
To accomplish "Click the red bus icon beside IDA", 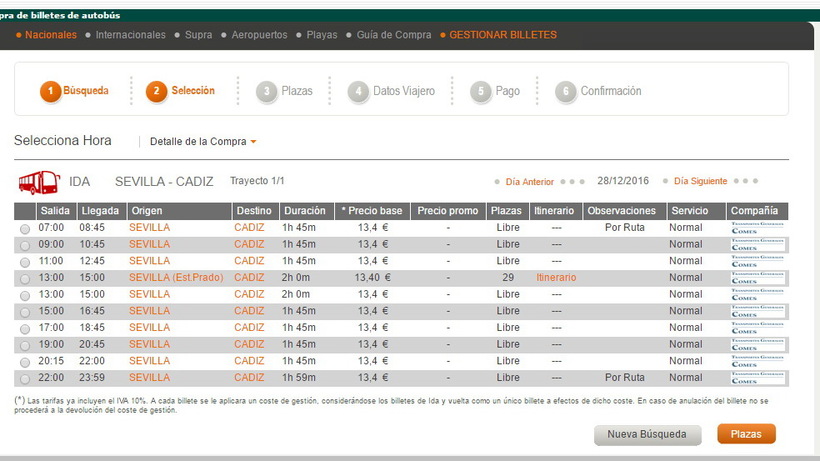I will 39,182.
